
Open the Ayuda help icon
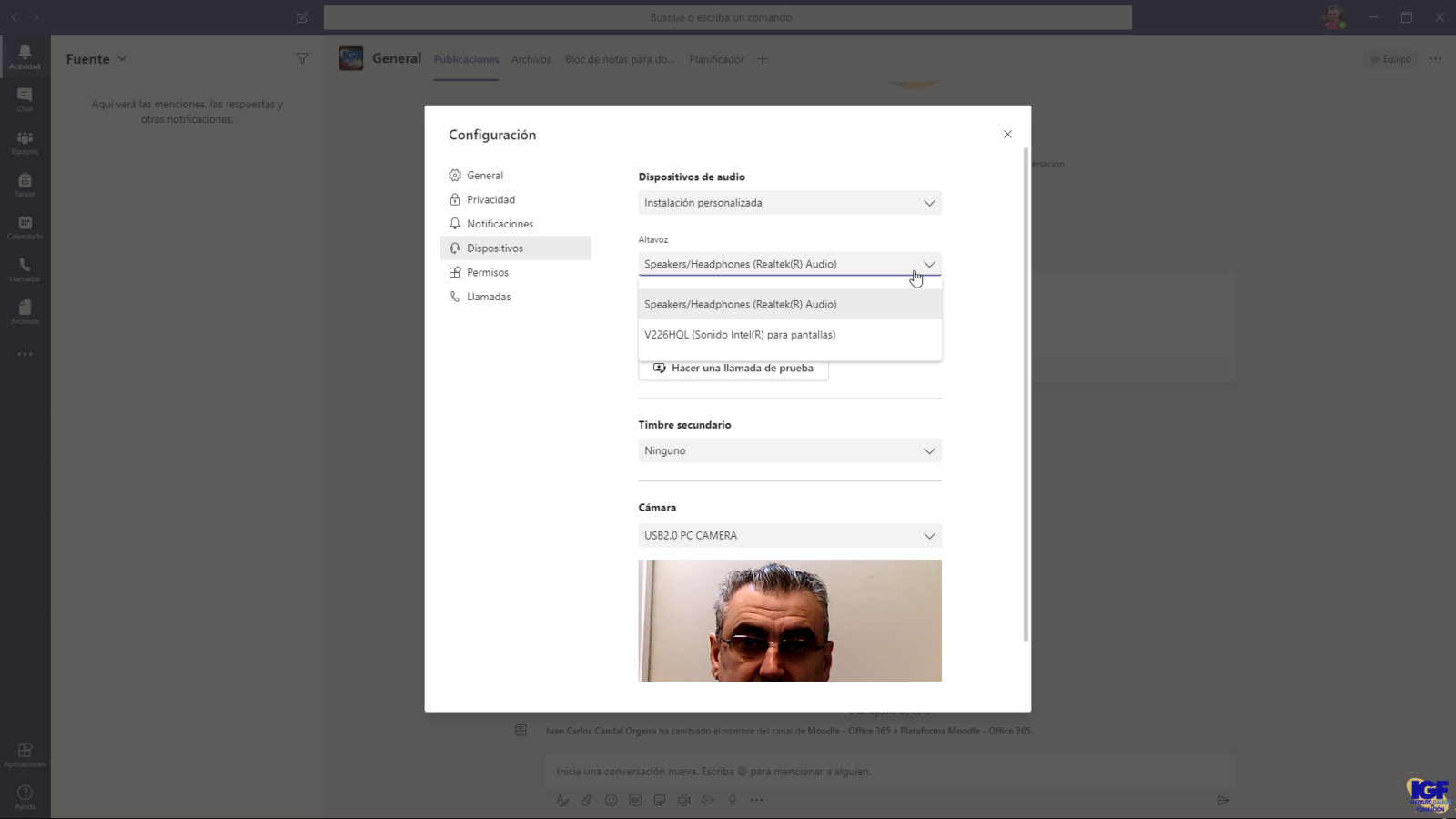pyautogui.click(x=25, y=796)
